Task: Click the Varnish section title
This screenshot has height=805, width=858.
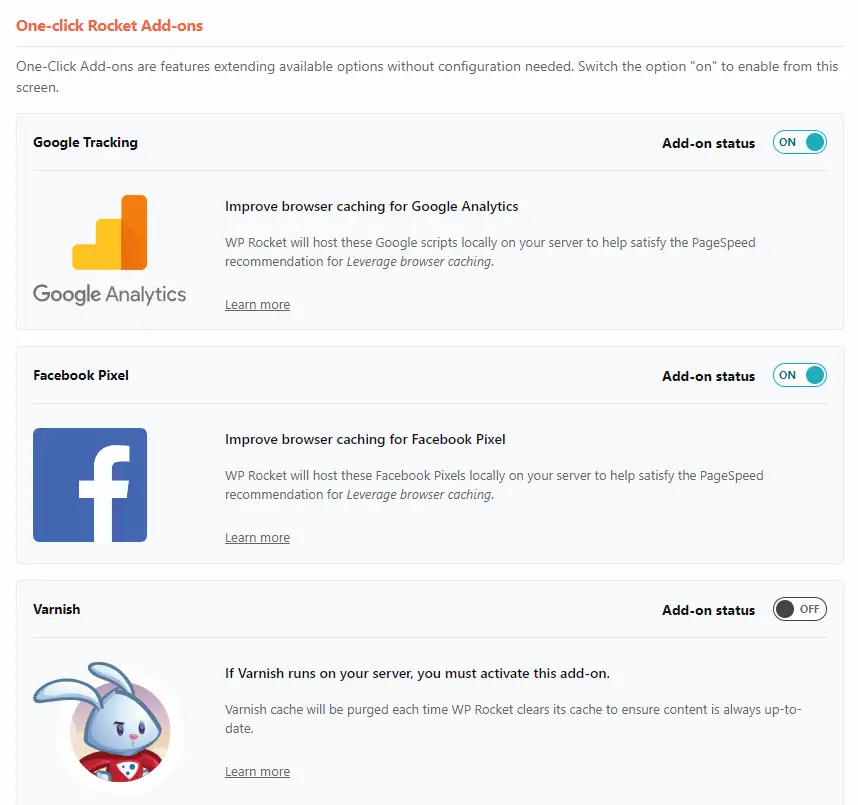Action: (x=56, y=609)
